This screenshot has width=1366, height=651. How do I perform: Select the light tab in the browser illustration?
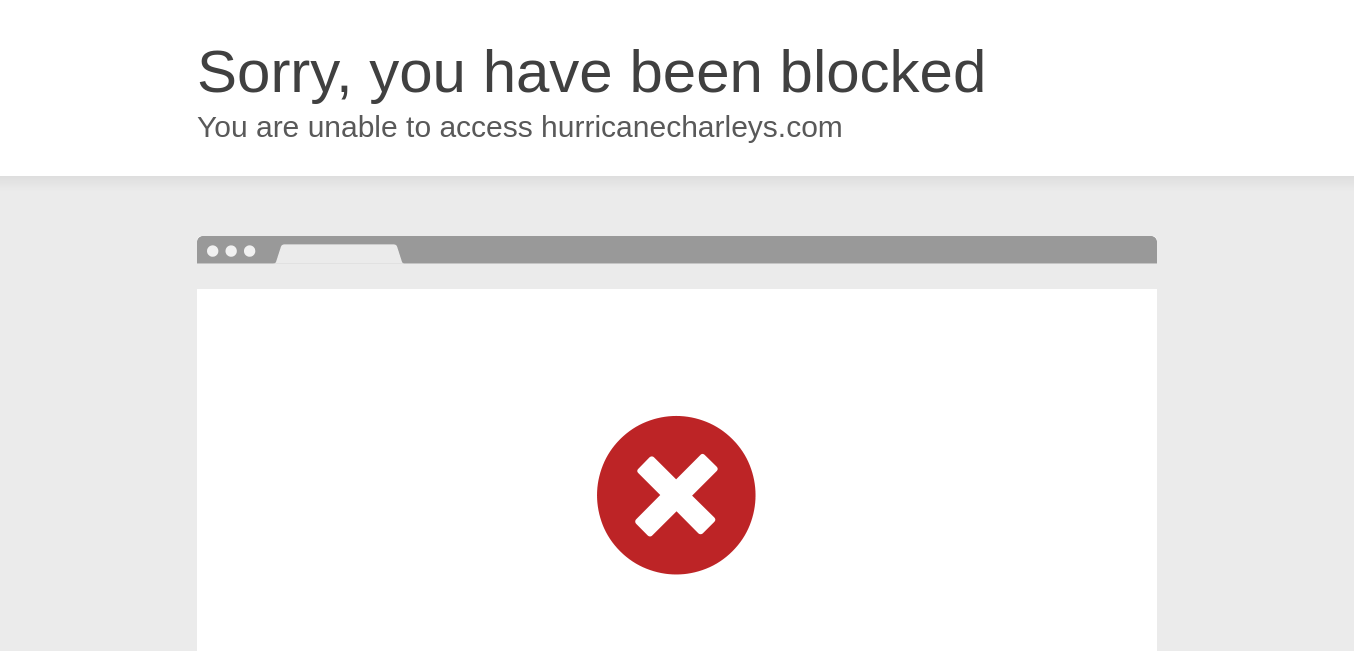pyautogui.click(x=339, y=254)
